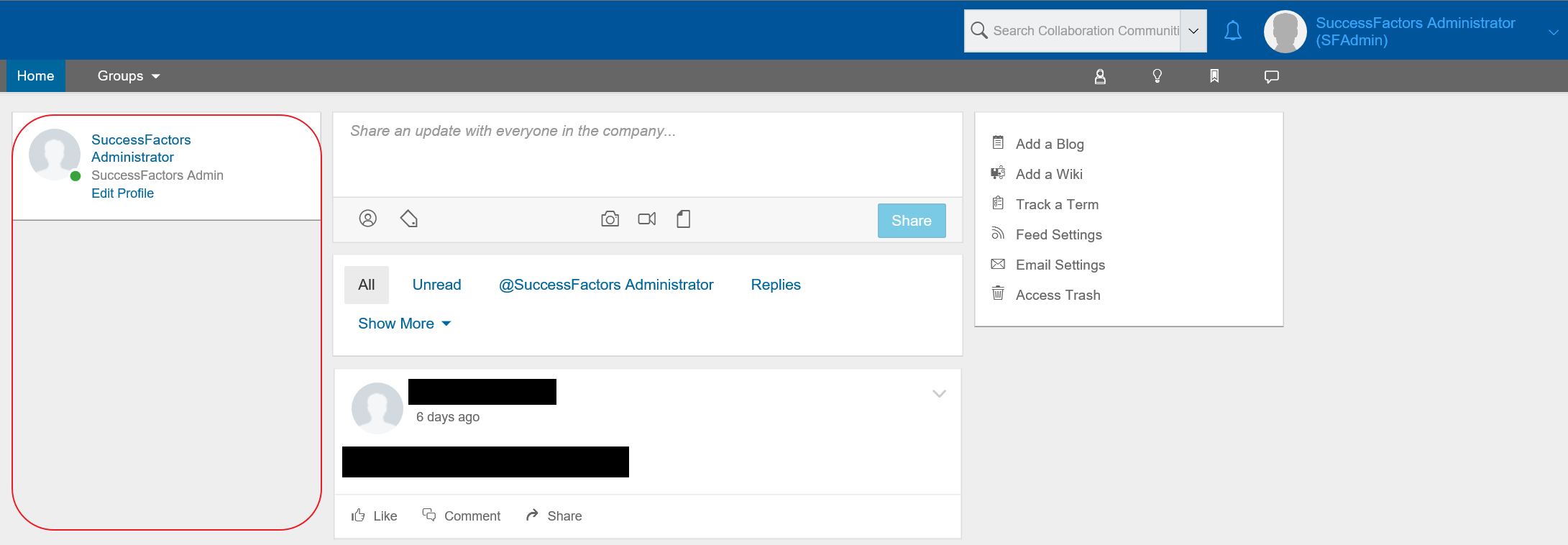Click the tag icon in composer

click(409, 219)
